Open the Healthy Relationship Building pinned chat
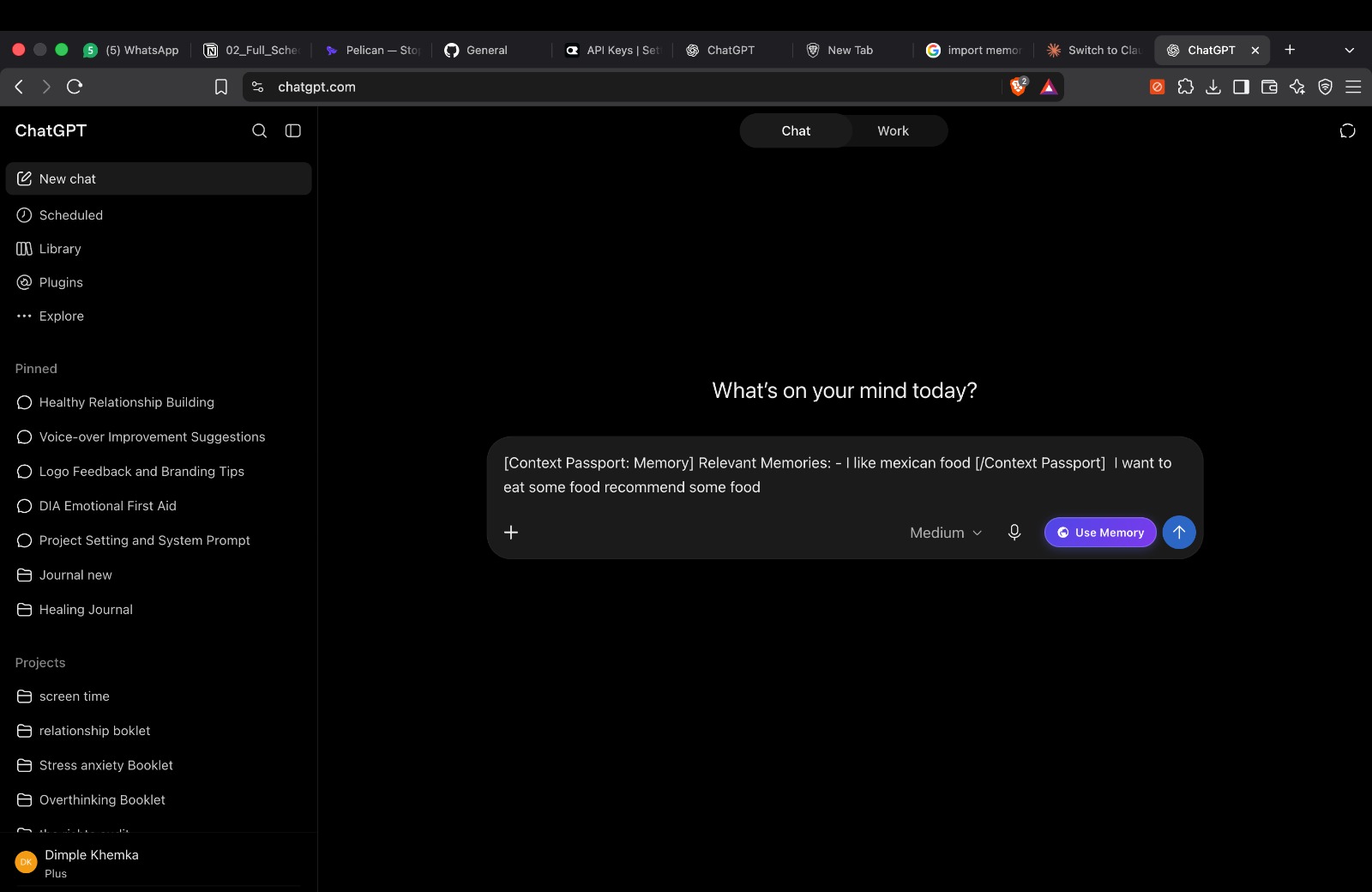This screenshot has height=892, width=1372. pyautogui.click(x=159, y=402)
